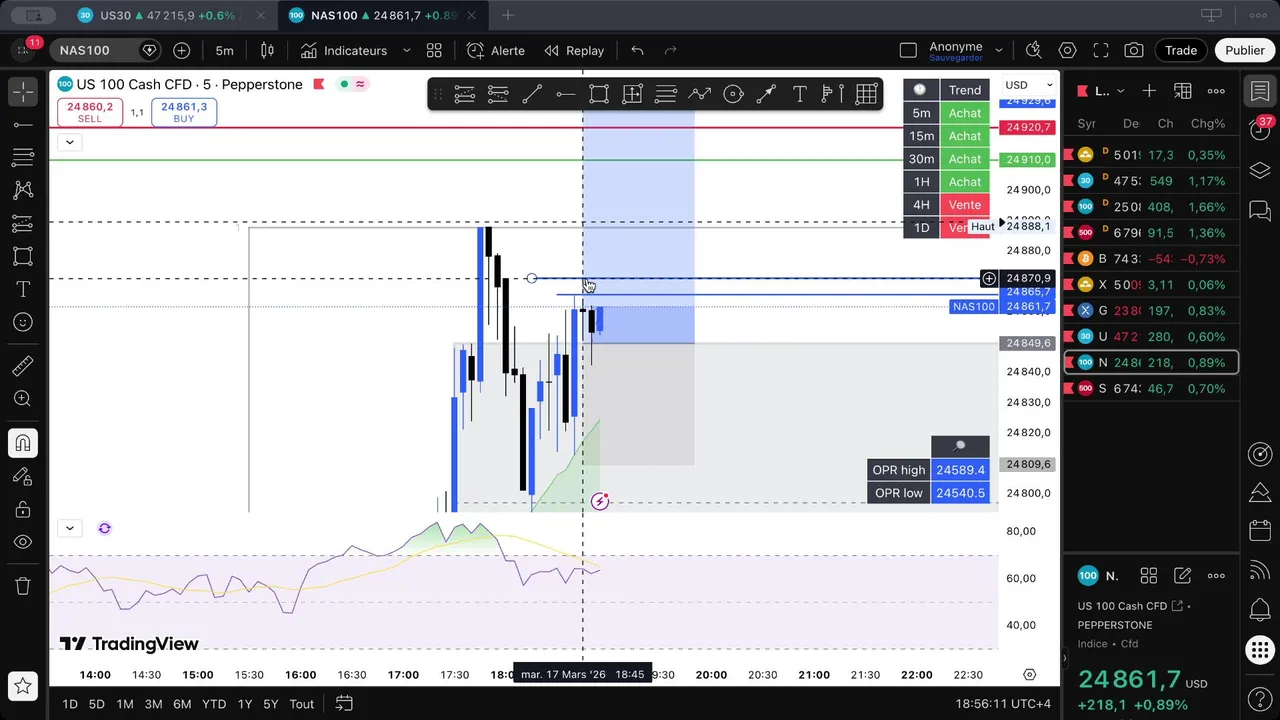Open the Fibonacci tools in left sidebar
This screenshot has height=720, width=1280.
tap(23, 158)
